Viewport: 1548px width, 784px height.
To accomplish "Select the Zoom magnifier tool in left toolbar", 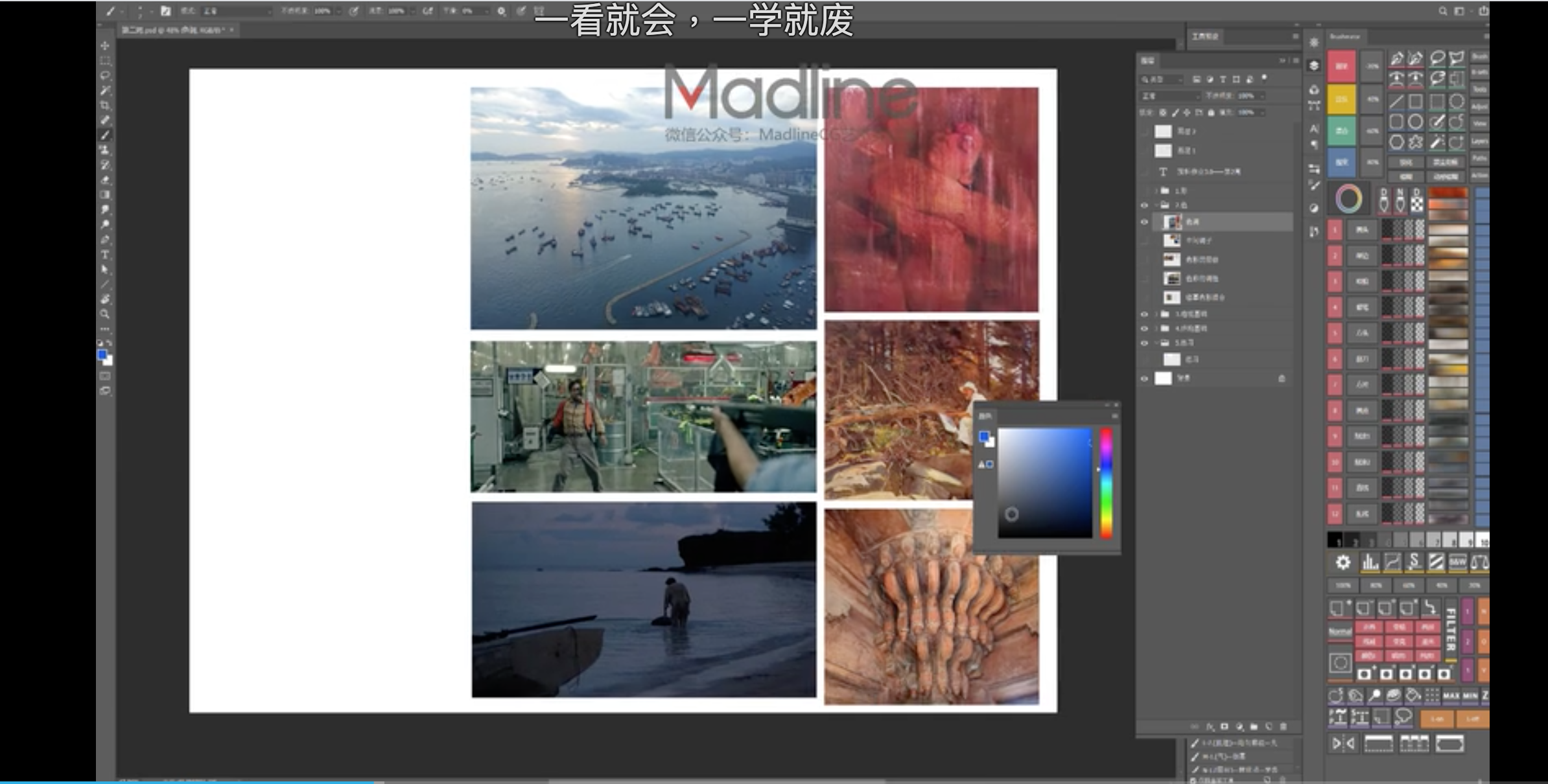I will click(105, 314).
